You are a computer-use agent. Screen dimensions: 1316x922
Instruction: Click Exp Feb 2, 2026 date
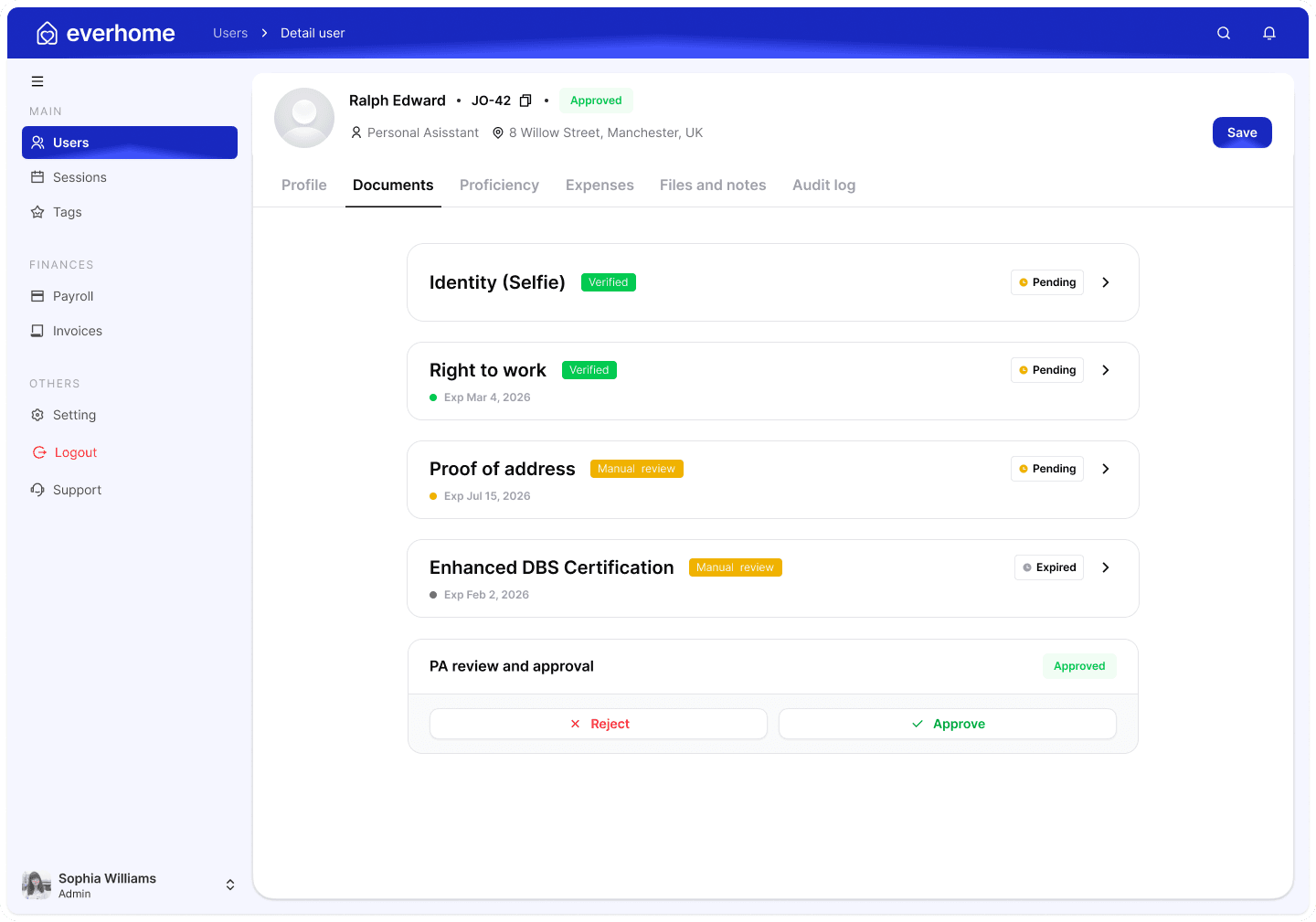(486, 595)
